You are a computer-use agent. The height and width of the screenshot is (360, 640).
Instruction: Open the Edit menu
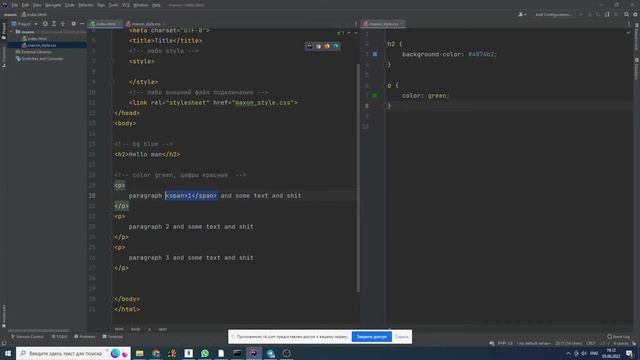(25, 5)
